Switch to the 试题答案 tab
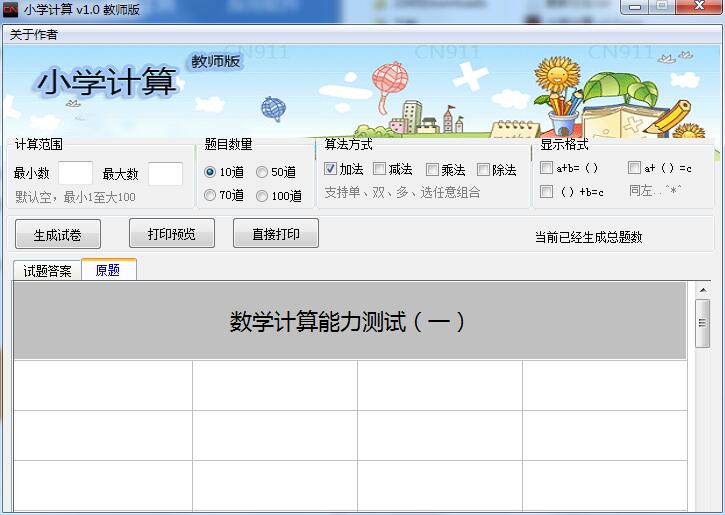The height and width of the screenshot is (515, 725). 47,271
